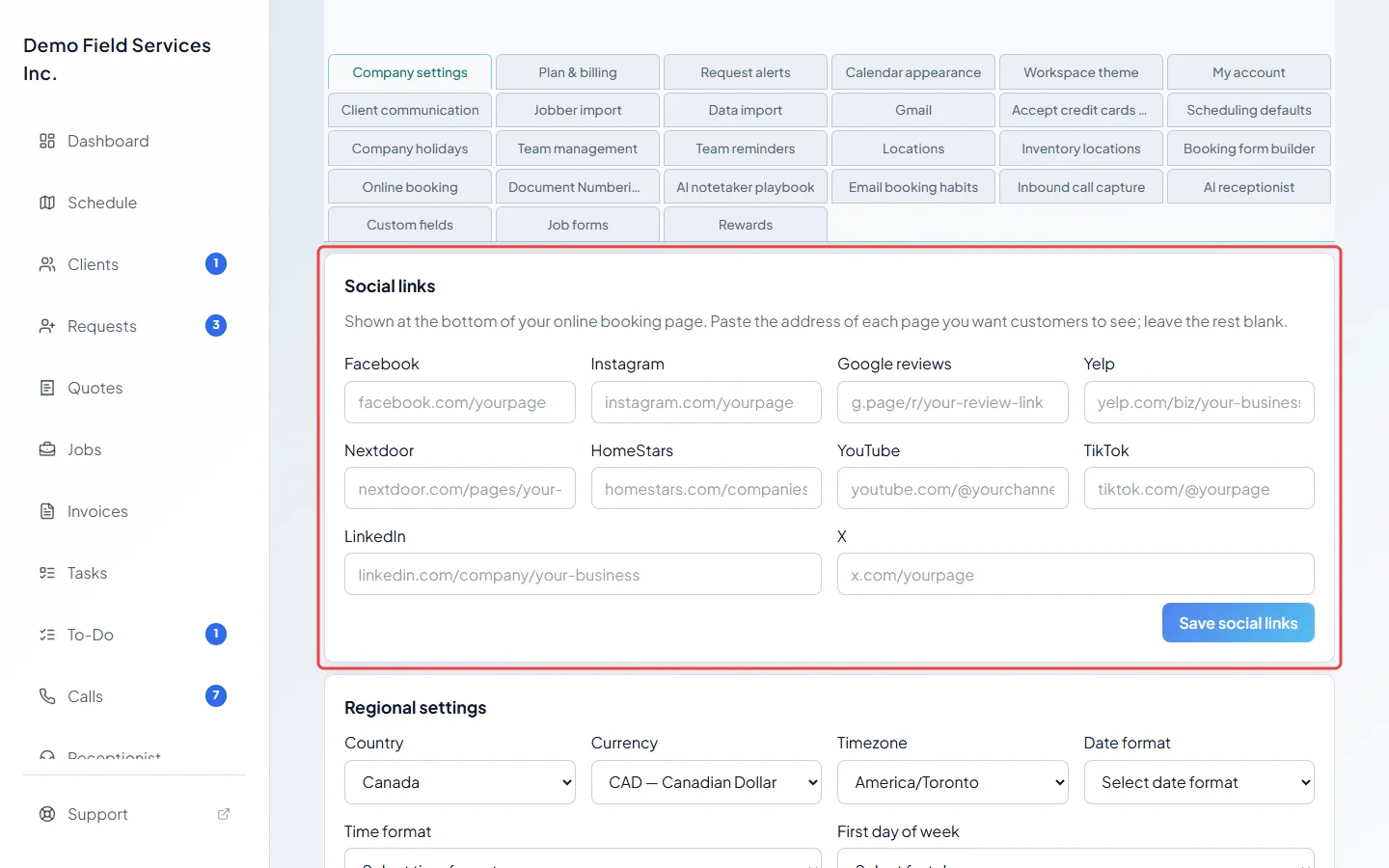
Task: Select the TikTok page field
Action: [x=1199, y=489]
